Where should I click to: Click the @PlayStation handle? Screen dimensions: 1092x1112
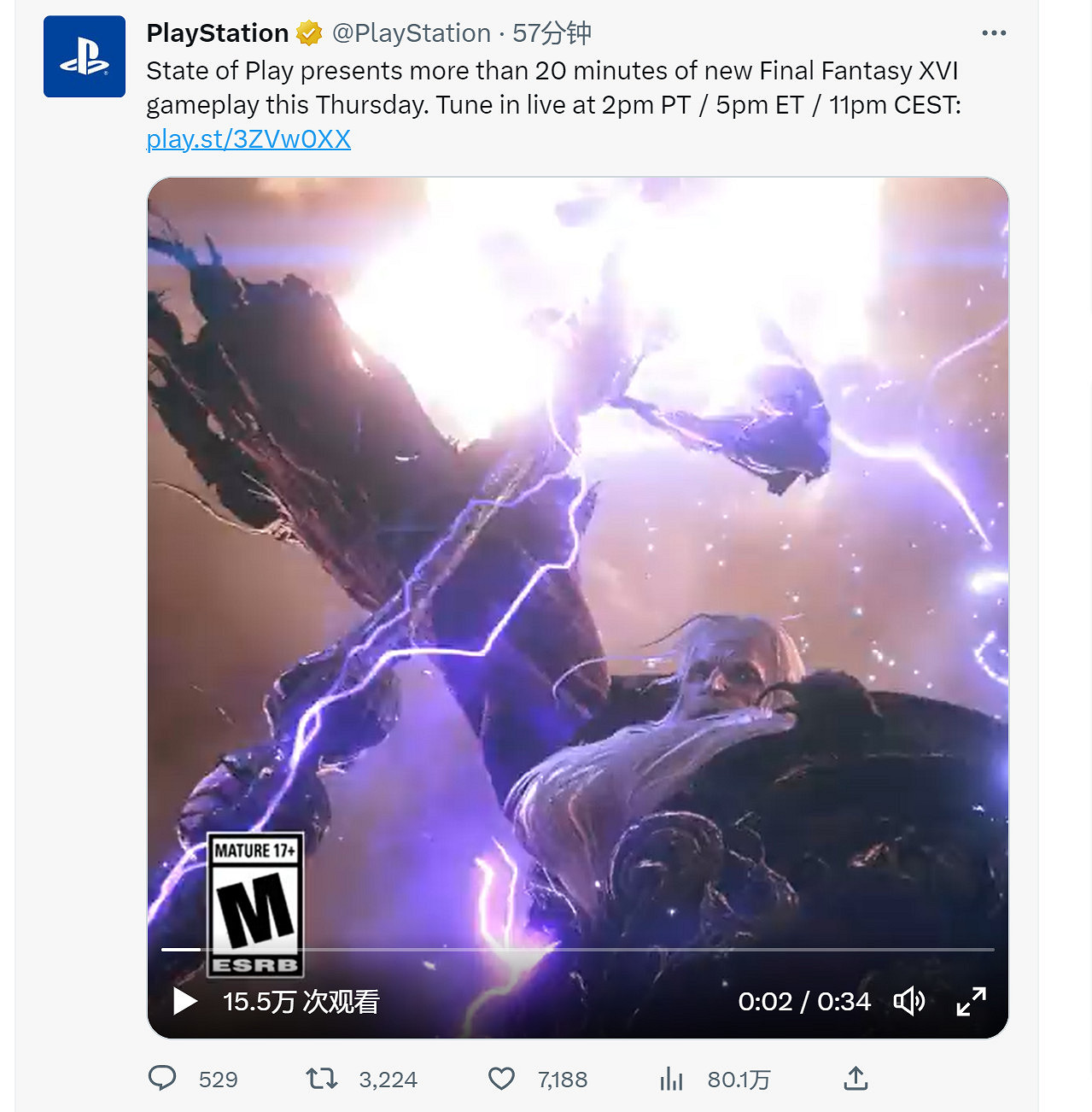click(411, 33)
